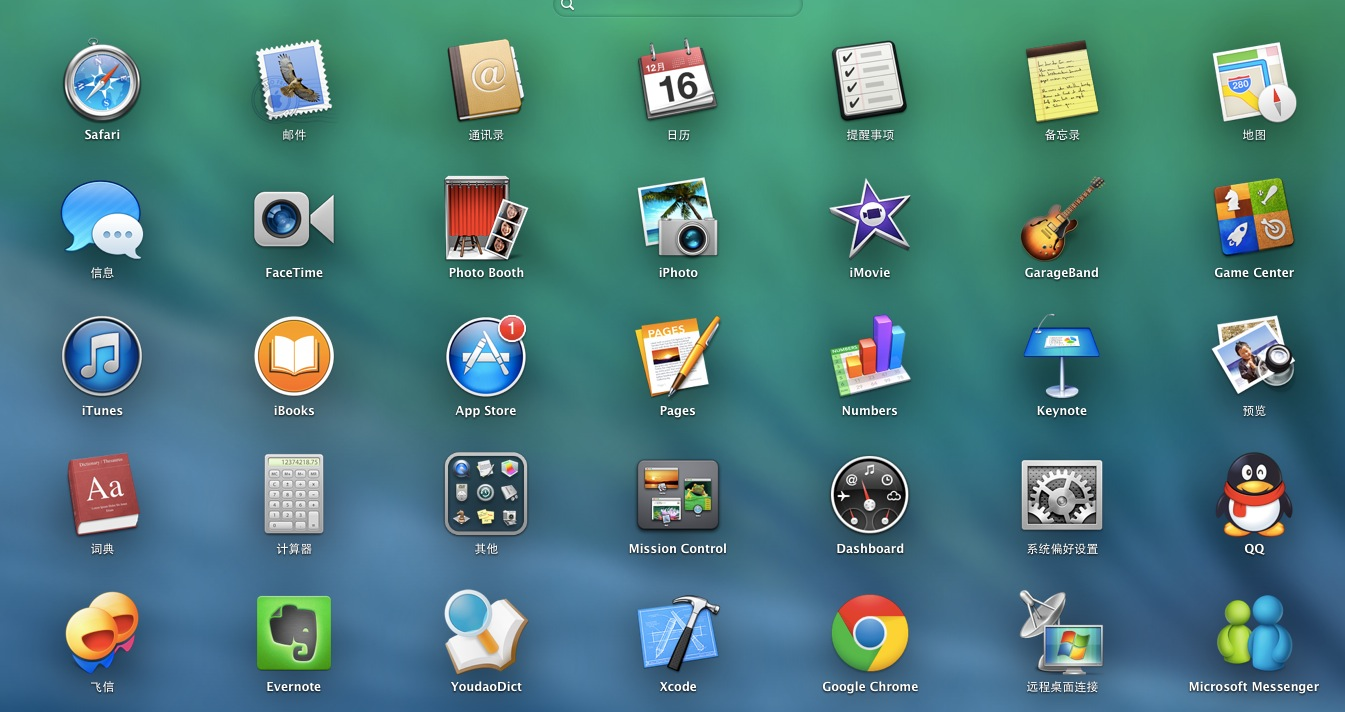Open Dashboard gauge icon
The width and height of the screenshot is (1345, 712).
870,495
